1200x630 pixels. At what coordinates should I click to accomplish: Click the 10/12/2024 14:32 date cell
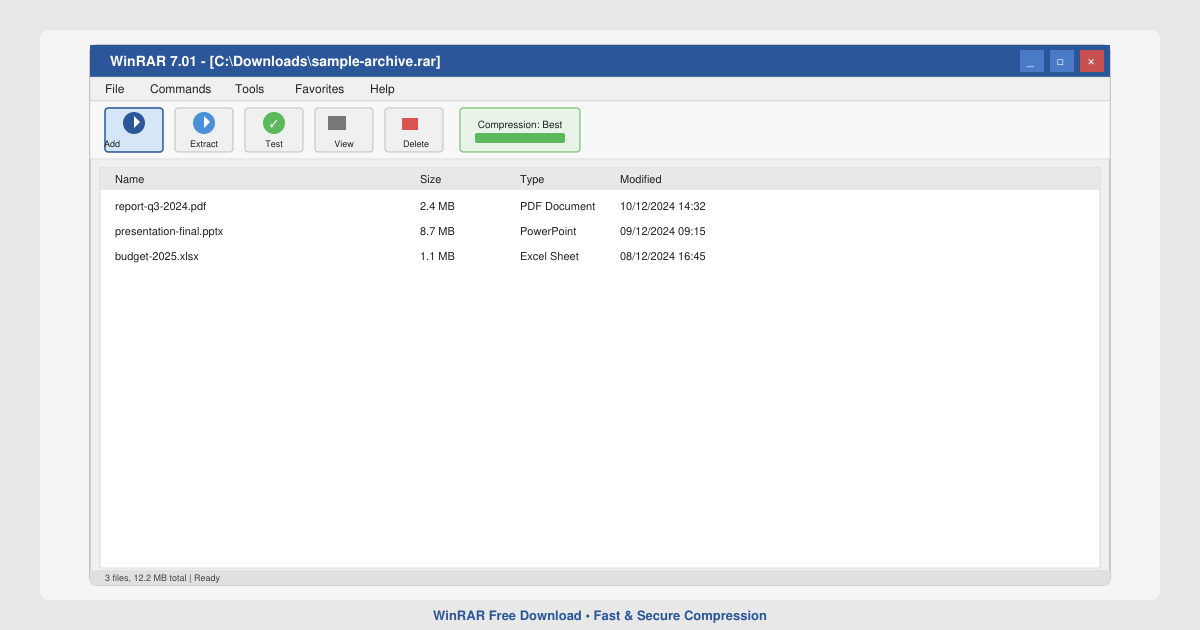pyautogui.click(x=663, y=206)
